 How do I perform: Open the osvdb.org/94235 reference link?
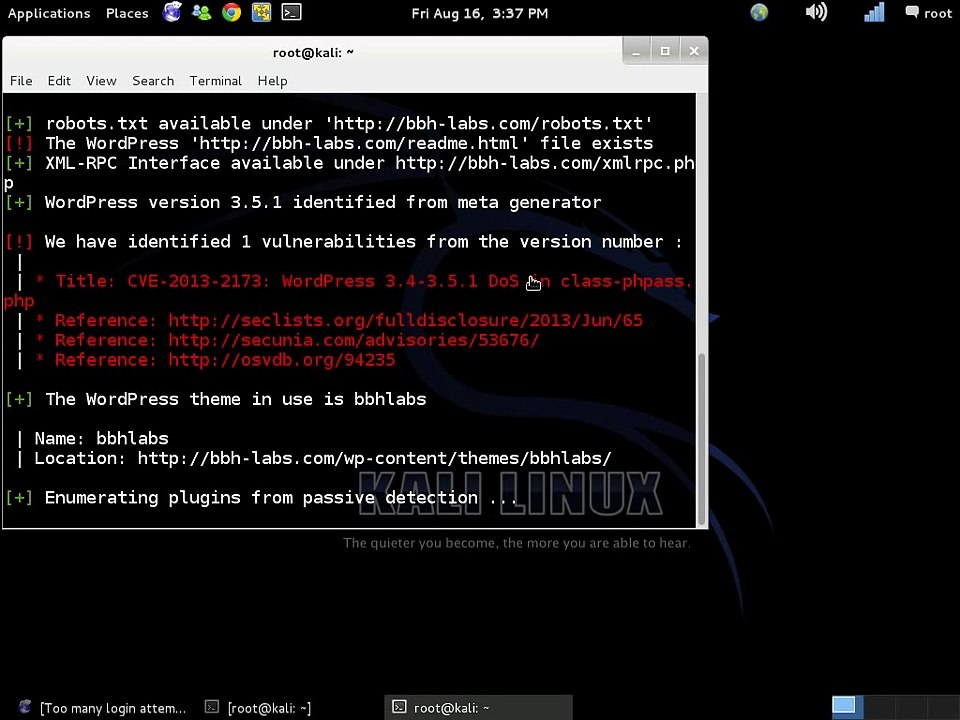point(282,359)
